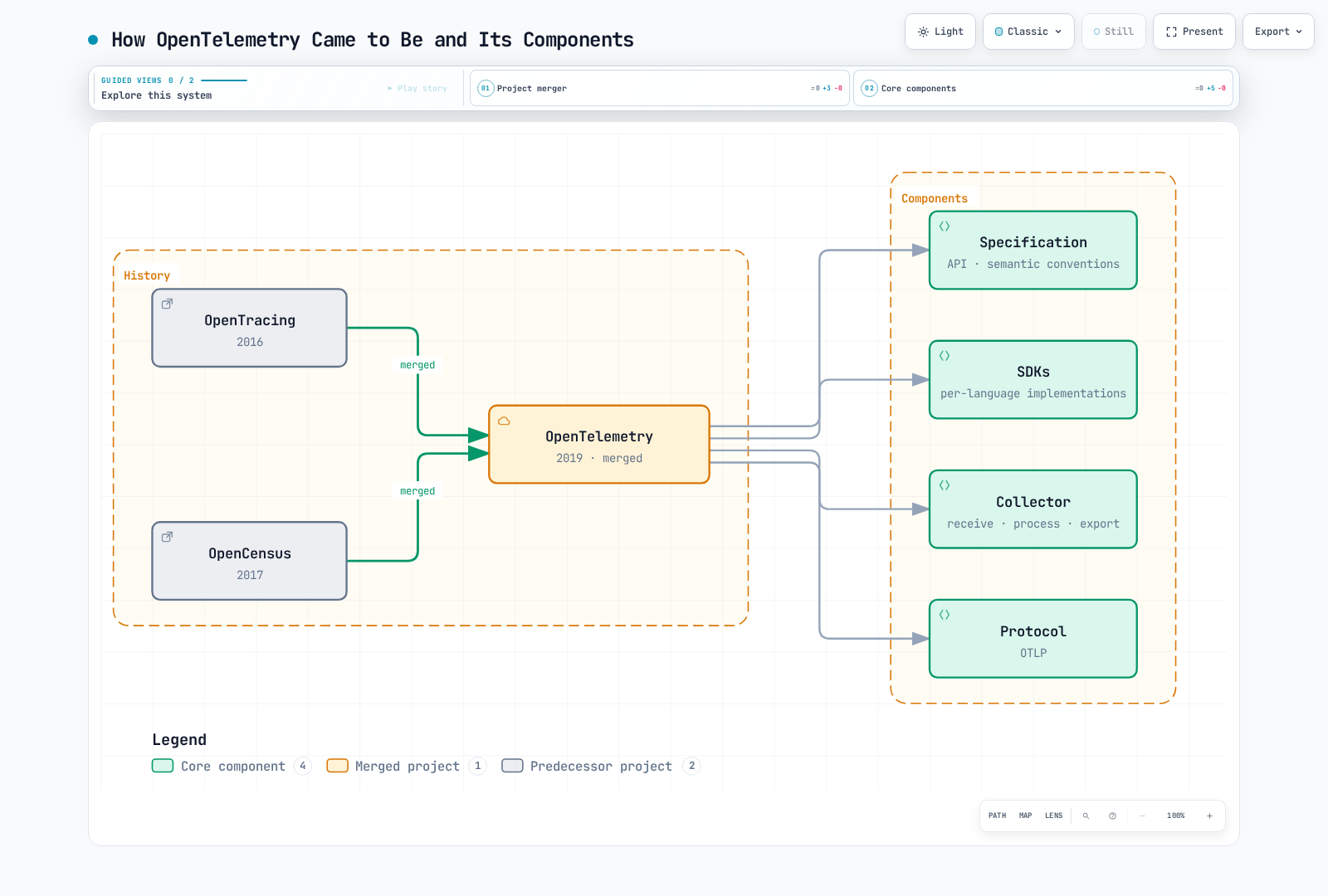Click the OpenTracing external-link icon
The height and width of the screenshot is (896, 1328).
(x=167, y=304)
